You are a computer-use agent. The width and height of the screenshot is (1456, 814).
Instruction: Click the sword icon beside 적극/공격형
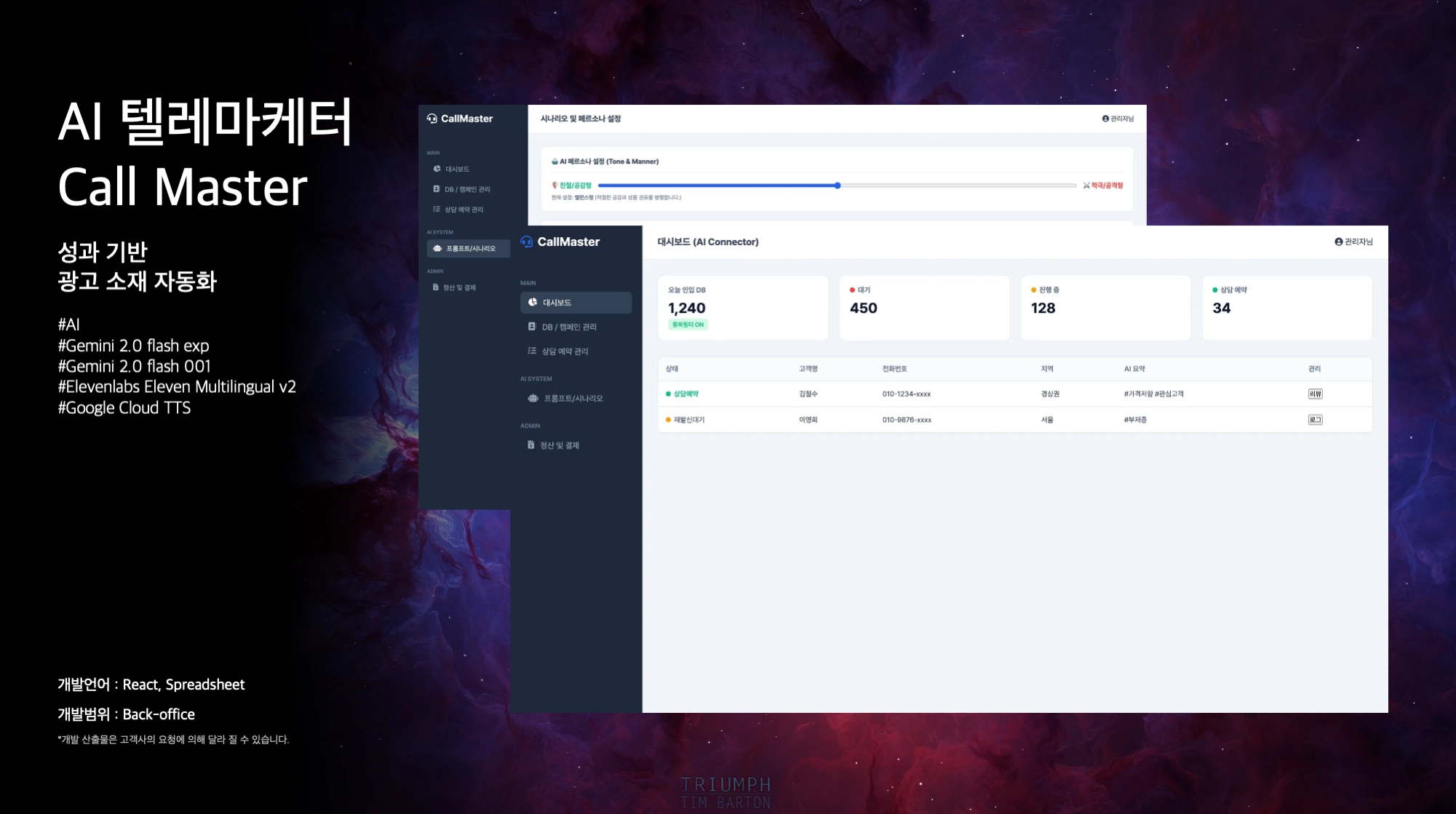pos(1086,185)
